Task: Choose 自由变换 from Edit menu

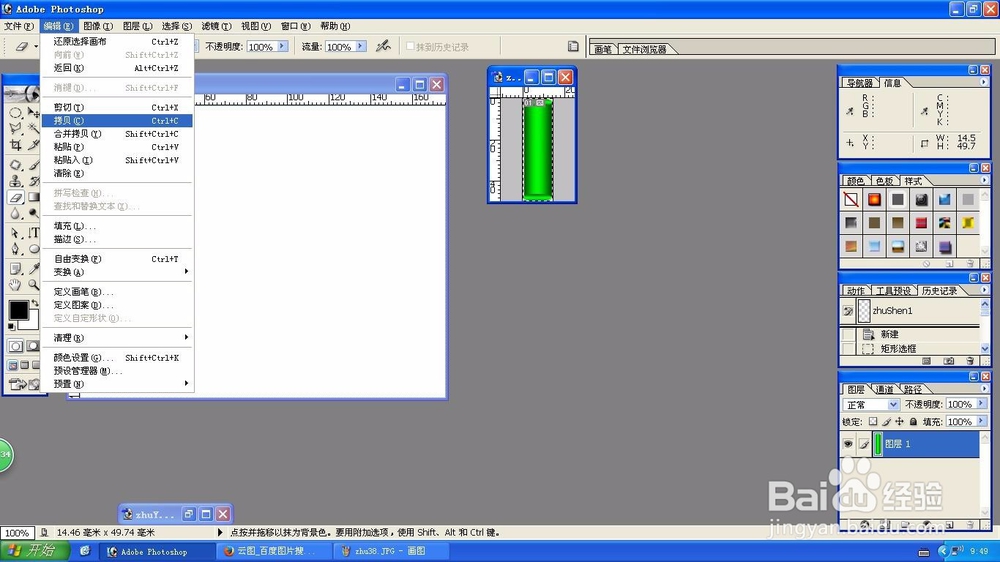Action: pos(117,259)
